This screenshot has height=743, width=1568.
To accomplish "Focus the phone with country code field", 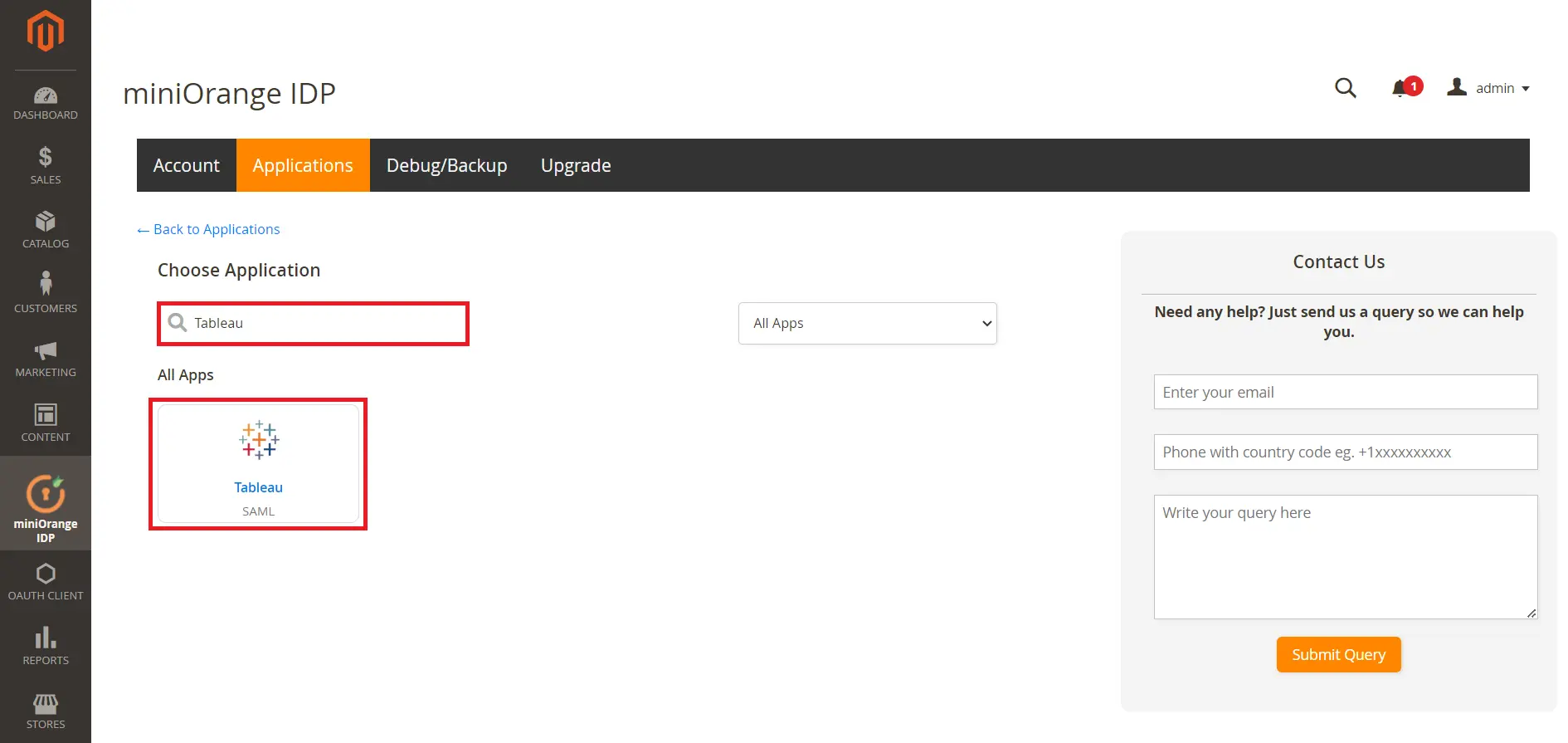I will (1346, 452).
